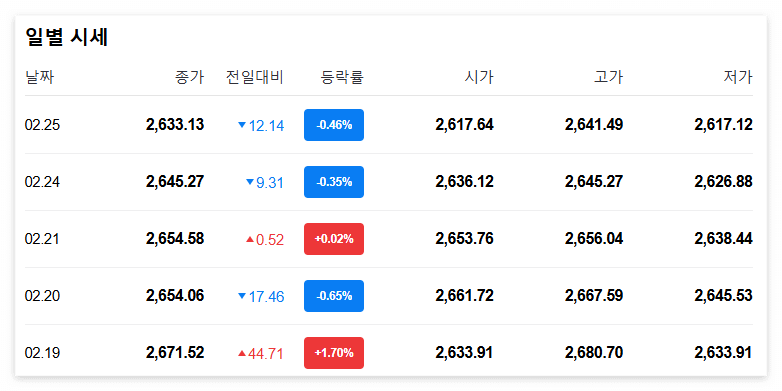Click high price 2,641.49
The height and width of the screenshot is (391, 782).
click(594, 125)
